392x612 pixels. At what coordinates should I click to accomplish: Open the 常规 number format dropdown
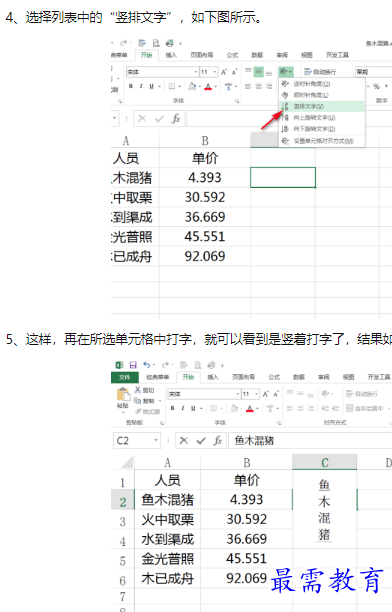tap(373, 72)
